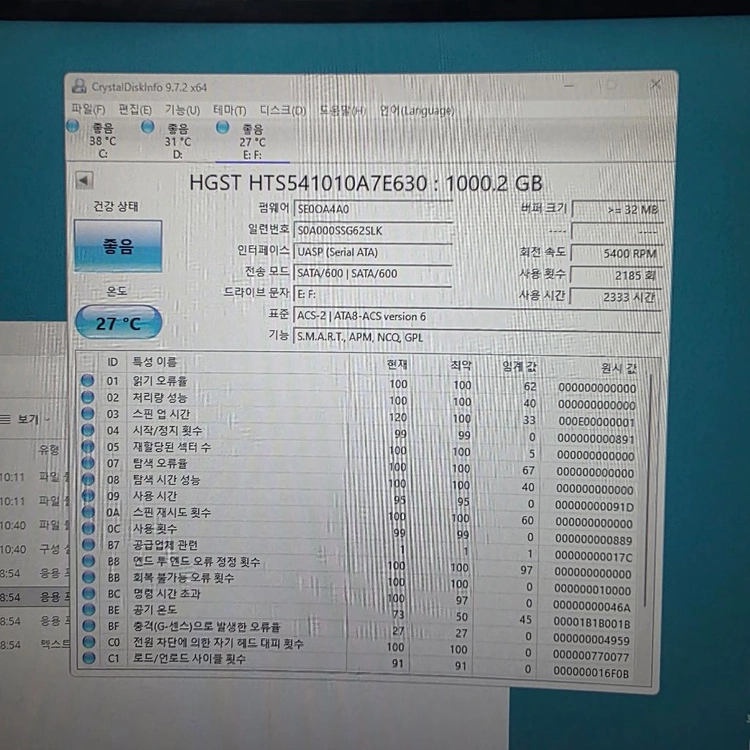The width and height of the screenshot is (750, 750).
Task: Click the interface field UASP (Serial ATA)
Action: click(x=373, y=252)
